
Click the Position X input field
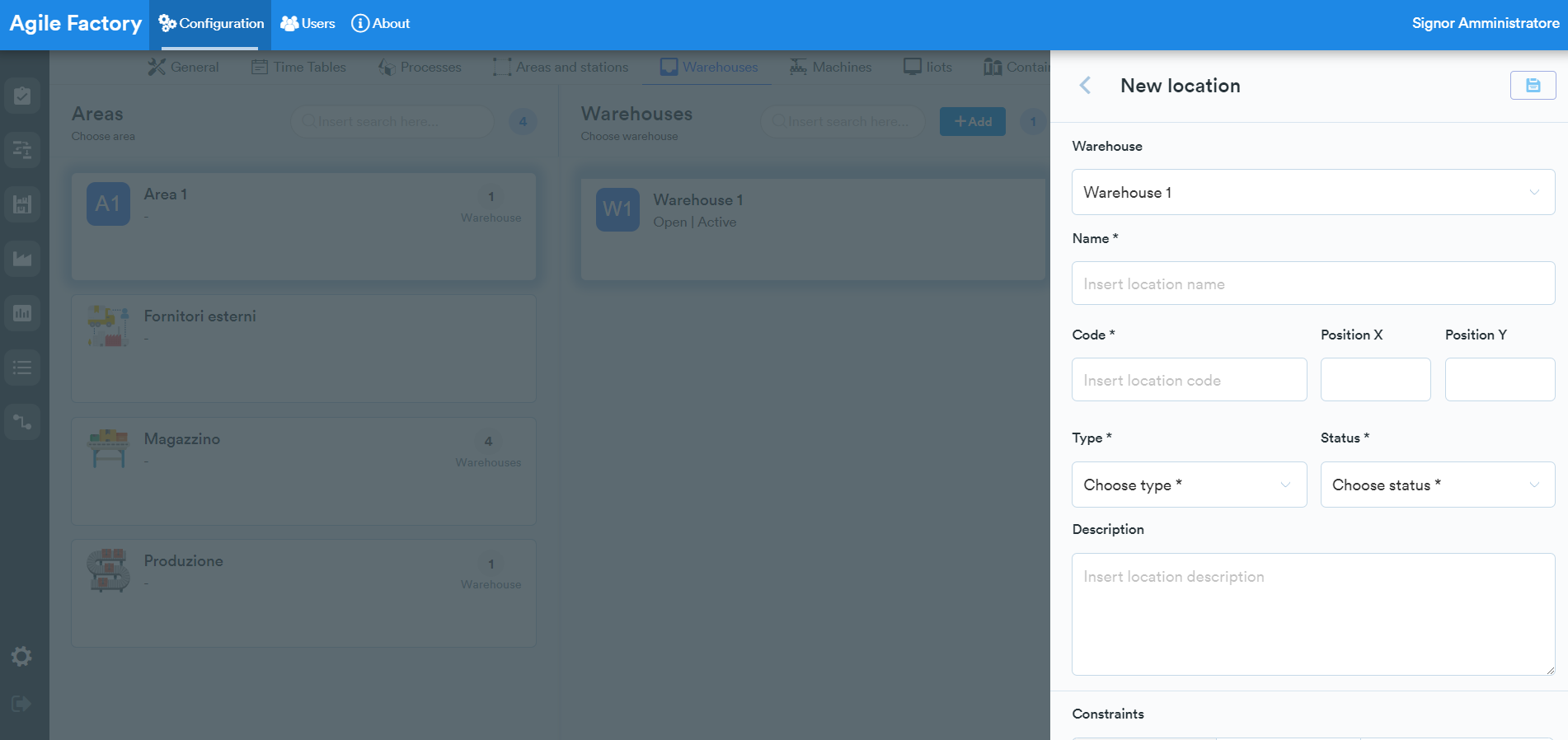pyautogui.click(x=1376, y=380)
